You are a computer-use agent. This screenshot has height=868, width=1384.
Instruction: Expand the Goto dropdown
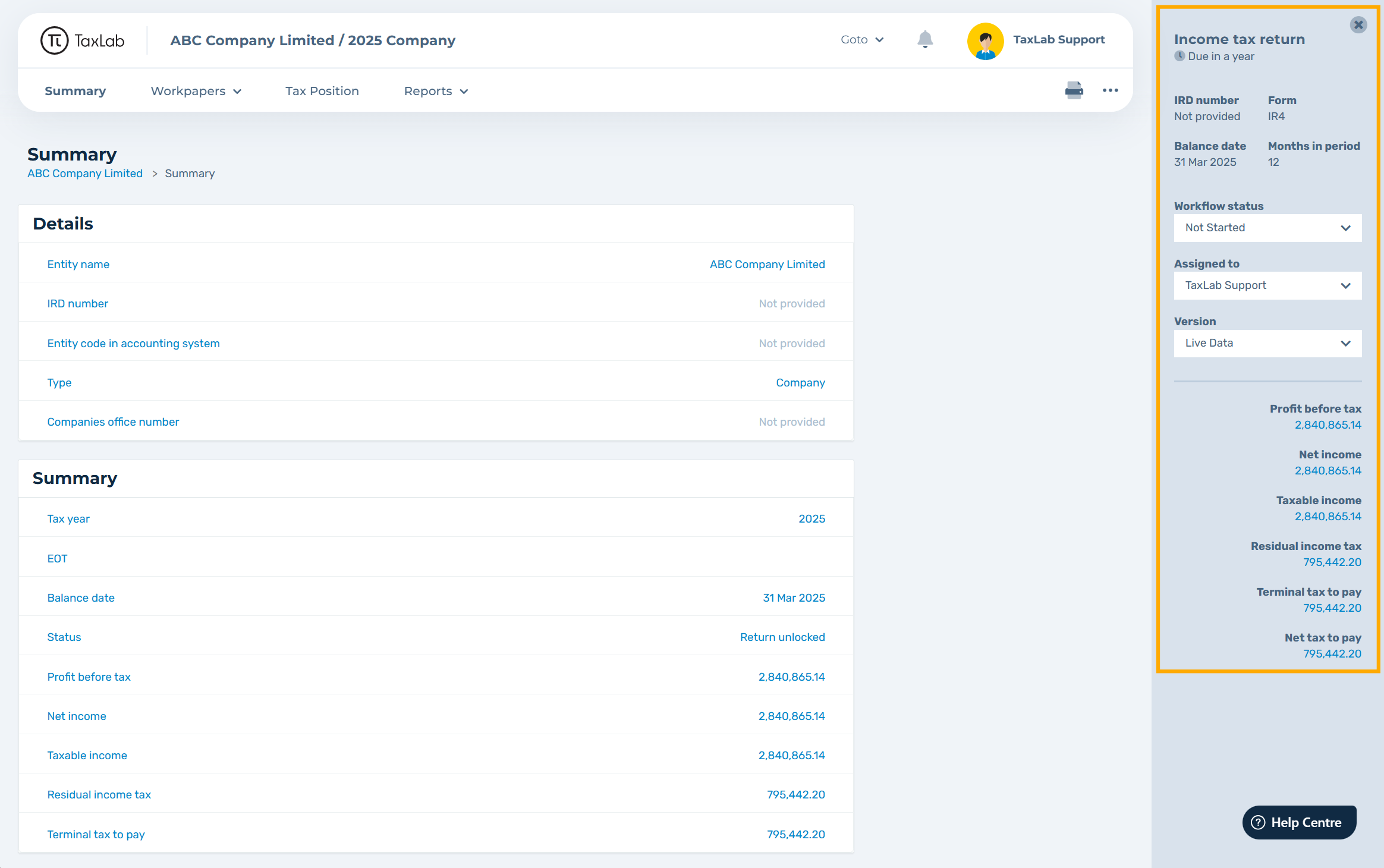tap(862, 40)
